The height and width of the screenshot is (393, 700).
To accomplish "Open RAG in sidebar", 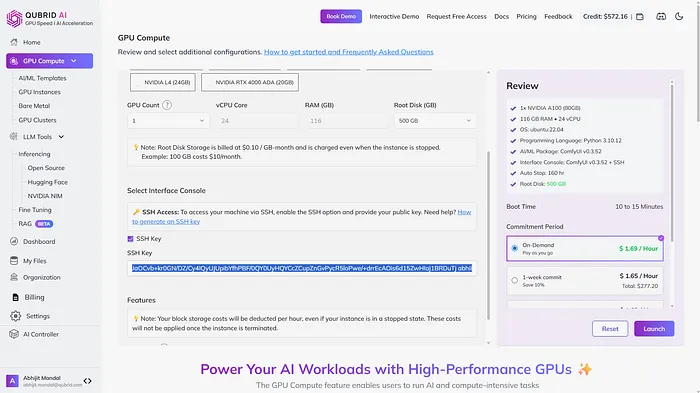I will pyautogui.click(x=25, y=224).
